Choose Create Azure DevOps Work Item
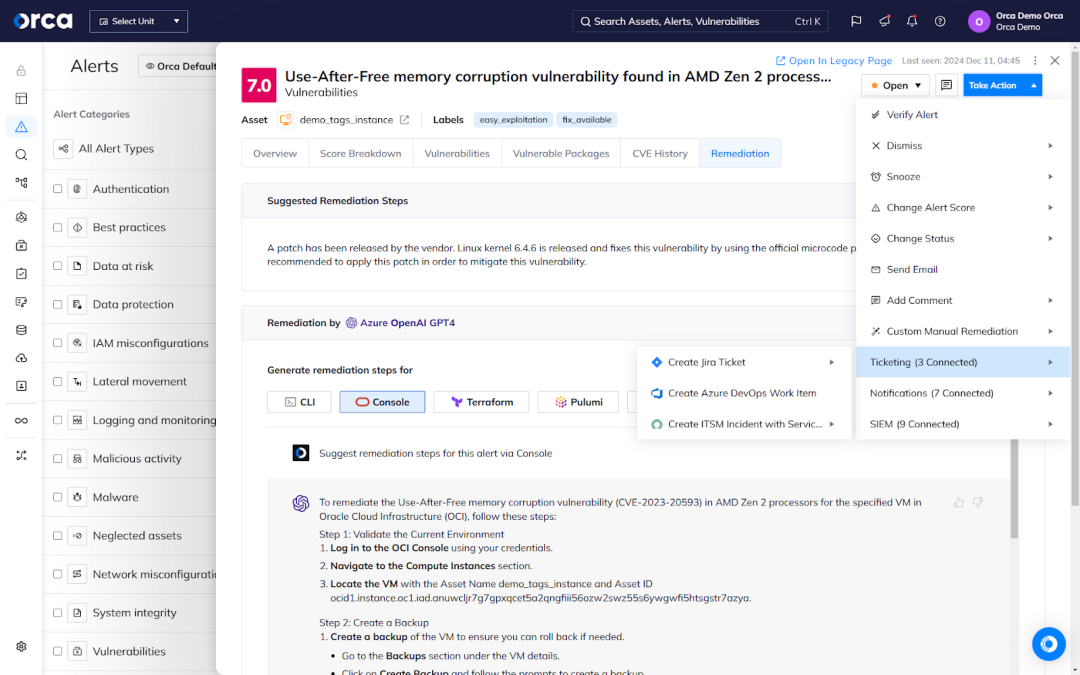Viewport: 1080px width, 675px height. [x=744, y=393]
